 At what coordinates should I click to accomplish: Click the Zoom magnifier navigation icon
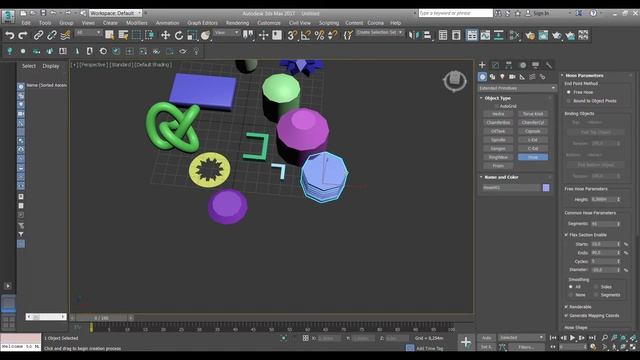click(x=604, y=338)
